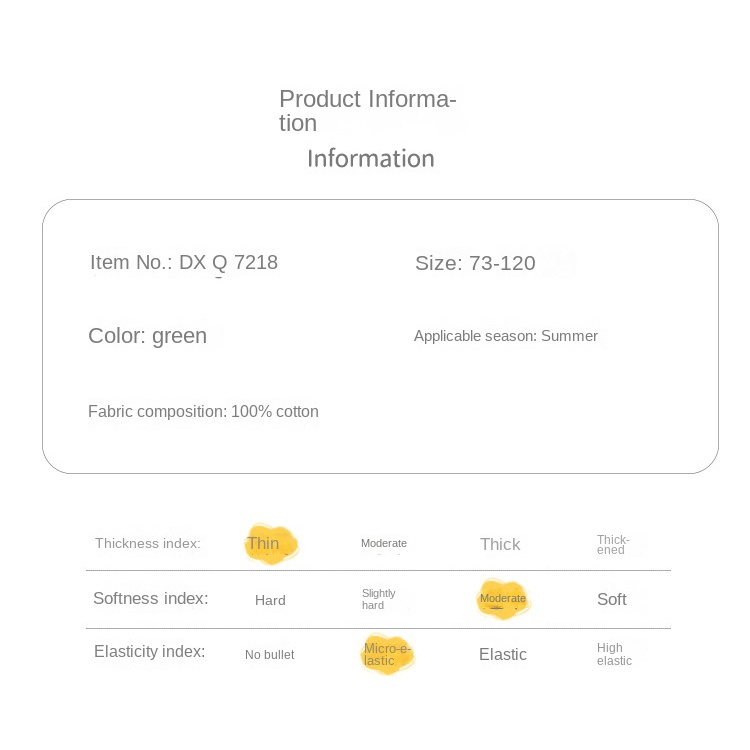The height and width of the screenshot is (750, 750).
Task: Select the Thickened thickness option
Action: point(613,545)
